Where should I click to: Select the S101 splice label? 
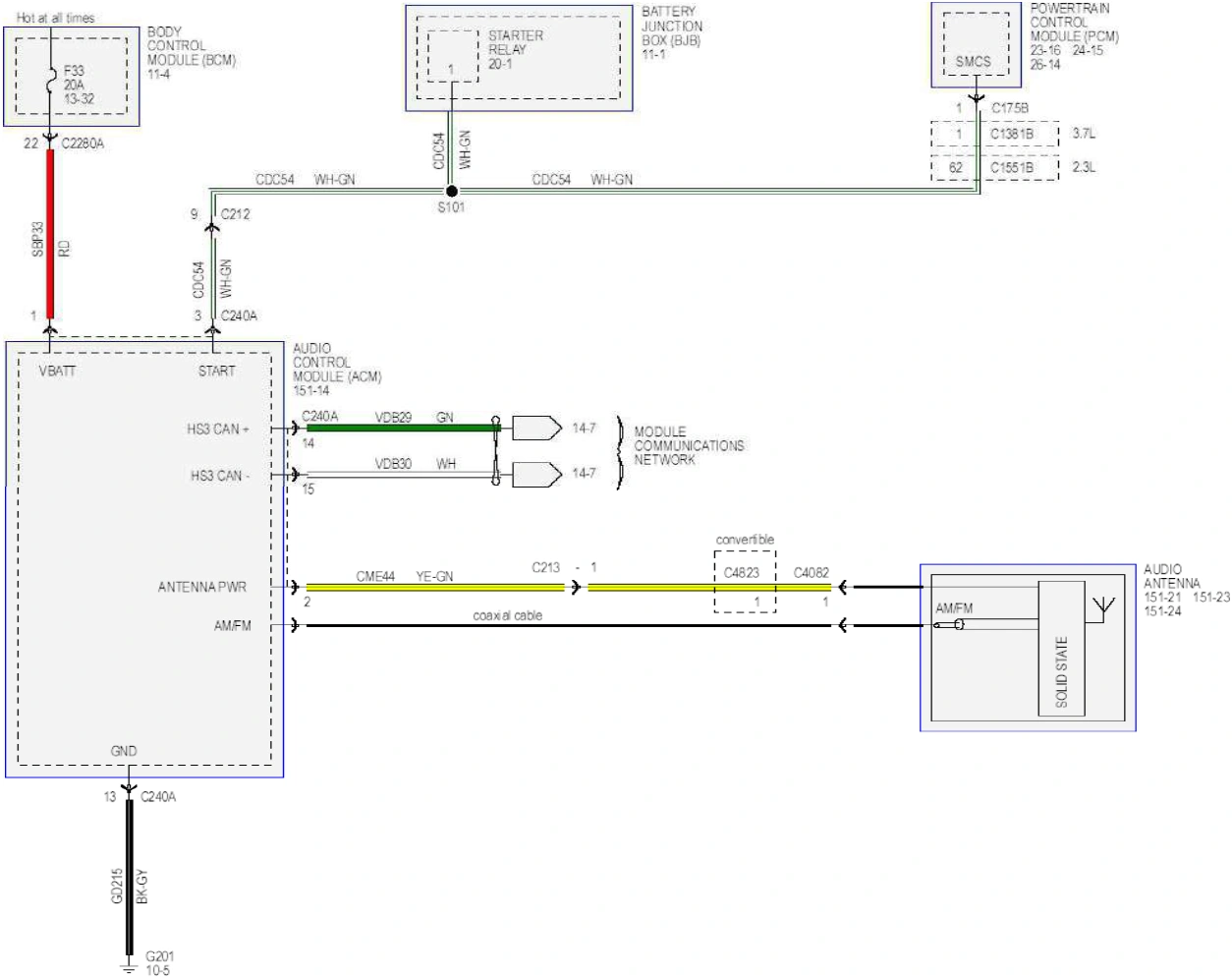tap(451, 207)
